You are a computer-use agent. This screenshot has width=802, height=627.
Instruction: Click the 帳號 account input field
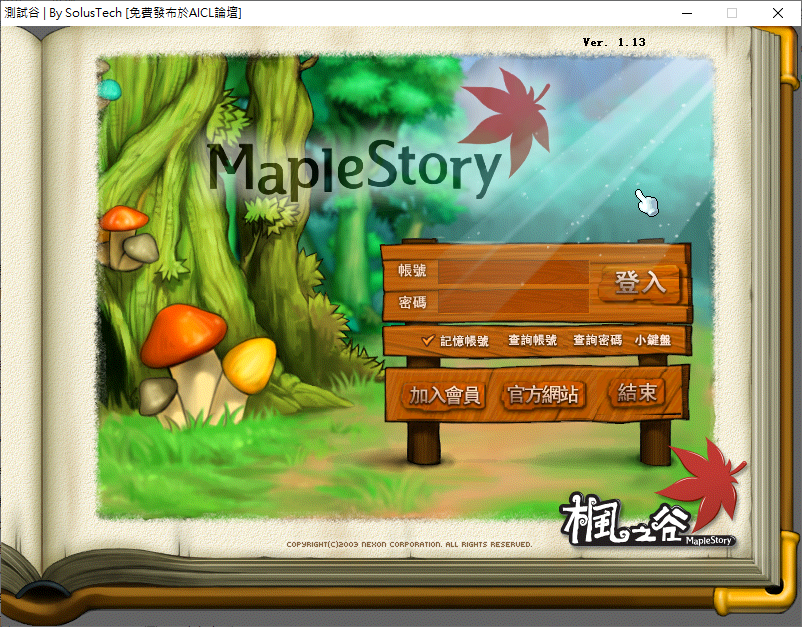coord(514,272)
